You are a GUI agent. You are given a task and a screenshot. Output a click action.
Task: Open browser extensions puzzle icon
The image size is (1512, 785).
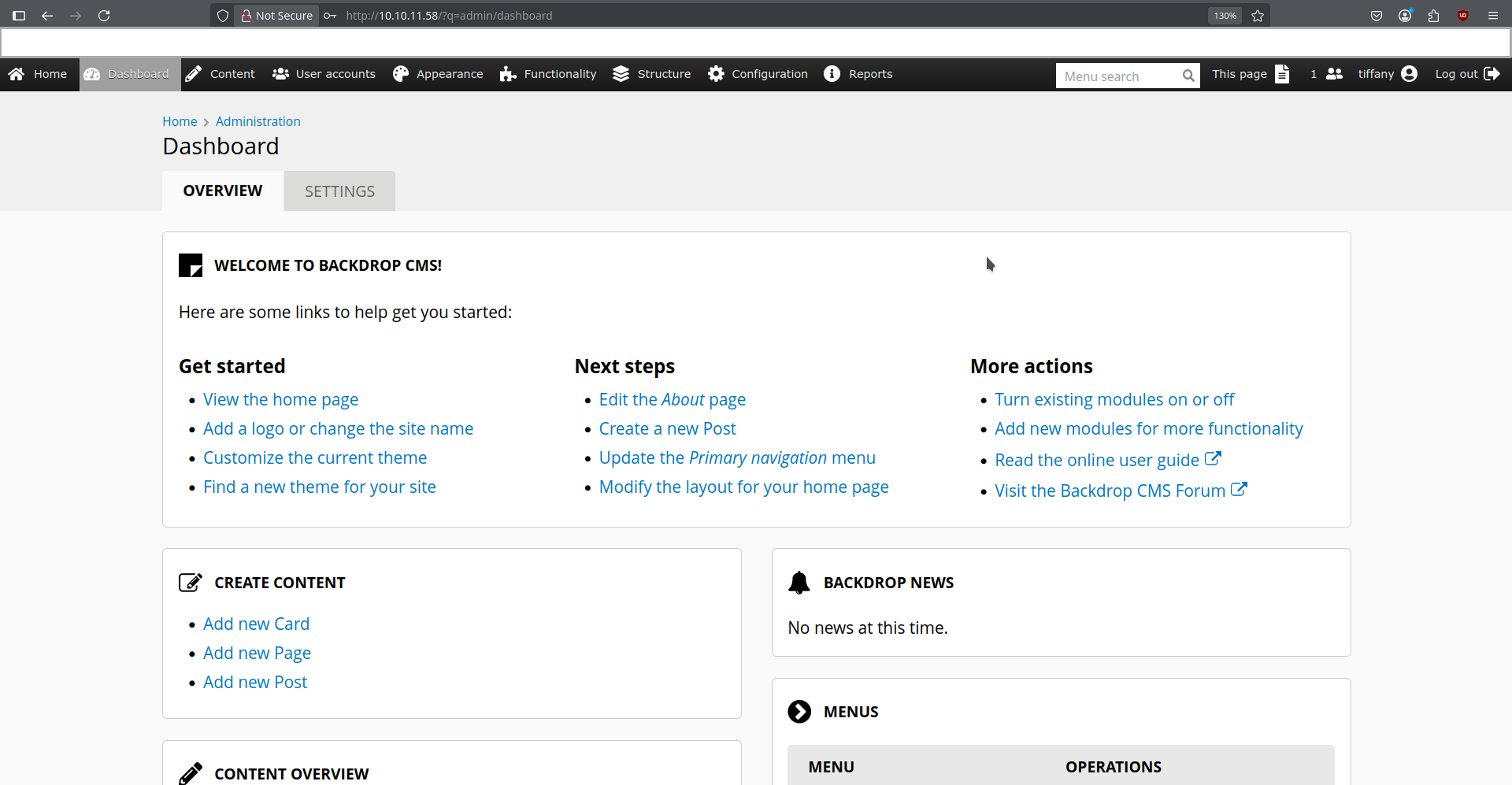pyautogui.click(x=1433, y=16)
